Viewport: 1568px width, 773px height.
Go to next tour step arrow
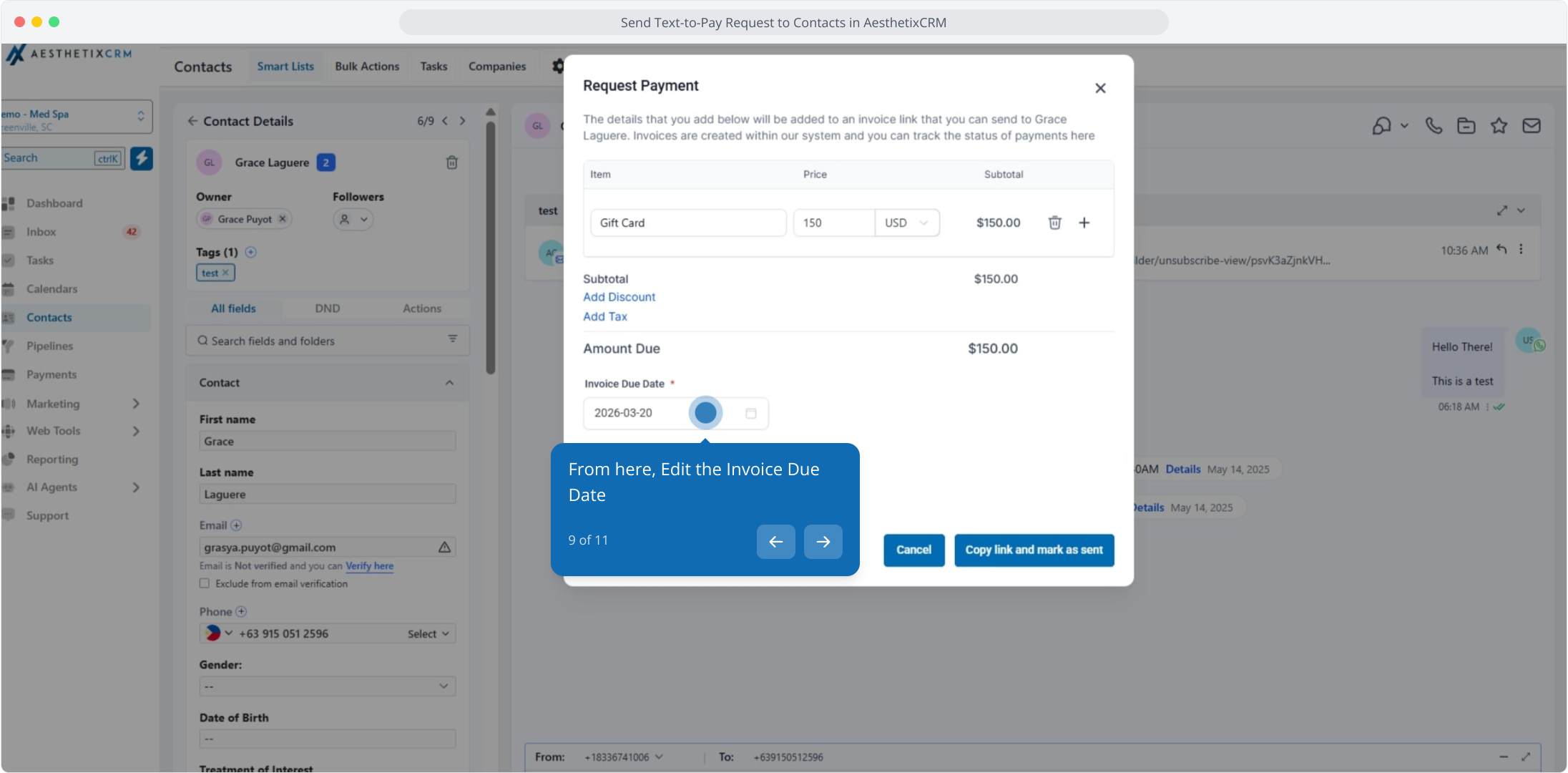pos(823,542)
